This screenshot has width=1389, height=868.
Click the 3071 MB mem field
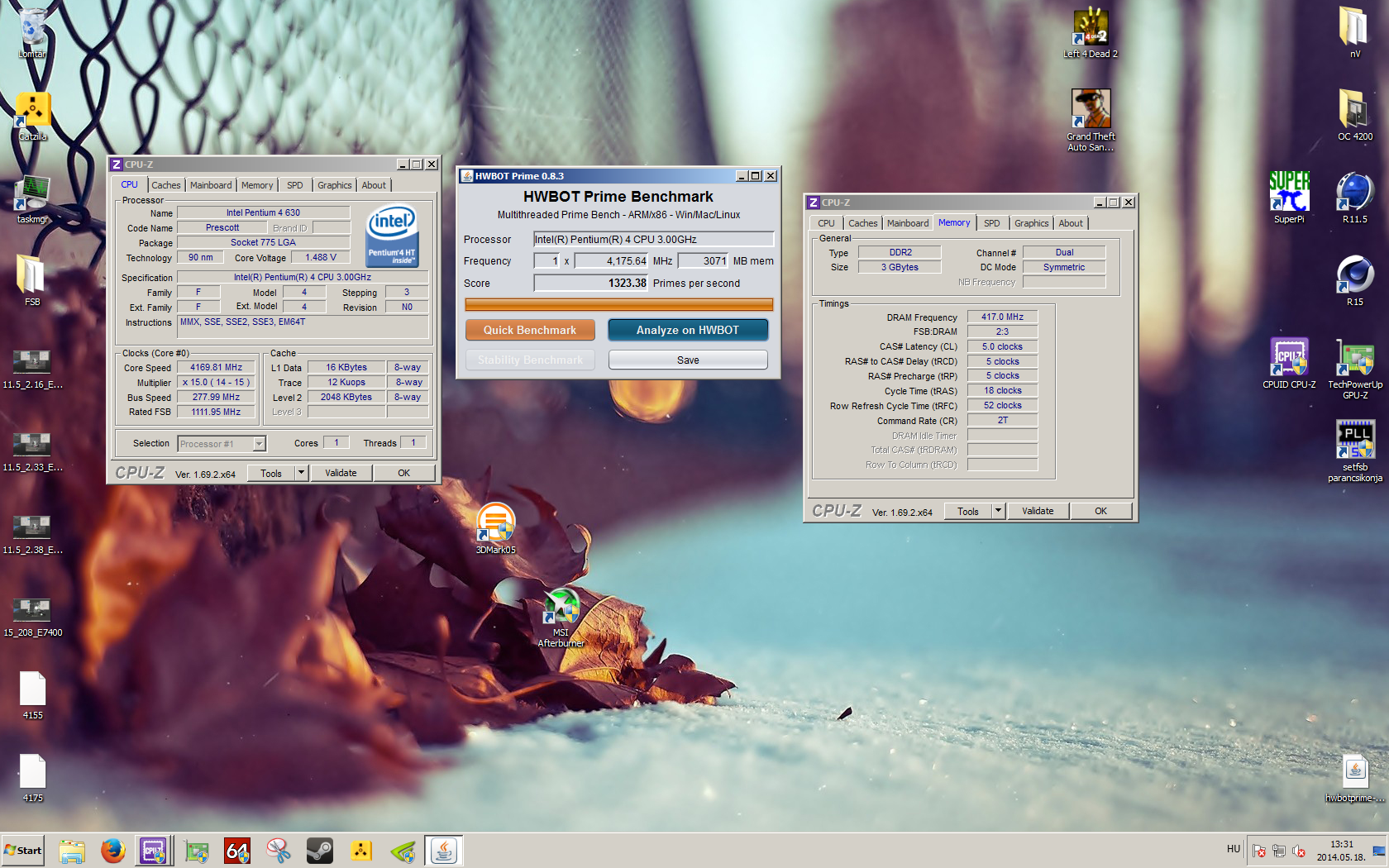703,260
